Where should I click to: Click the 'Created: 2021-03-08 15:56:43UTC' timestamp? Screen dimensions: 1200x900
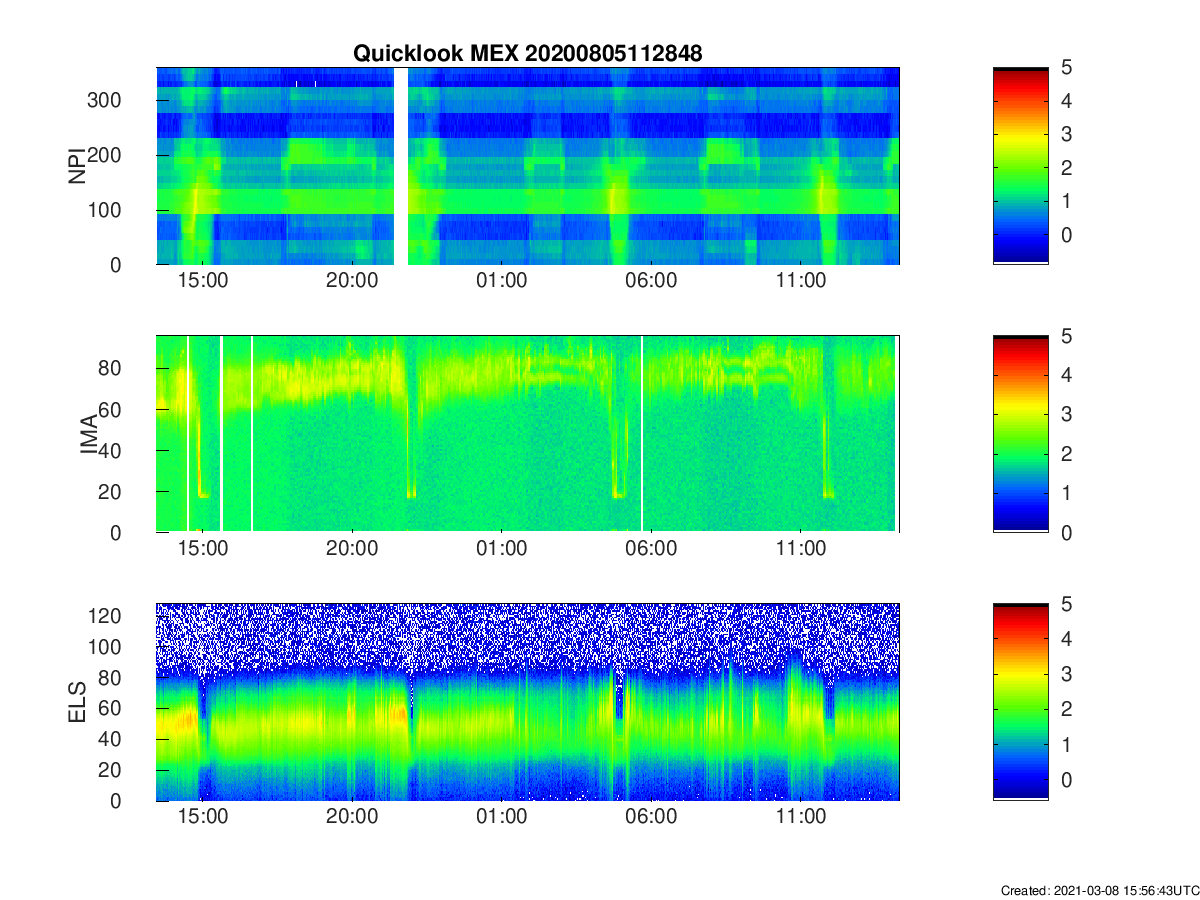(1100, 890)
